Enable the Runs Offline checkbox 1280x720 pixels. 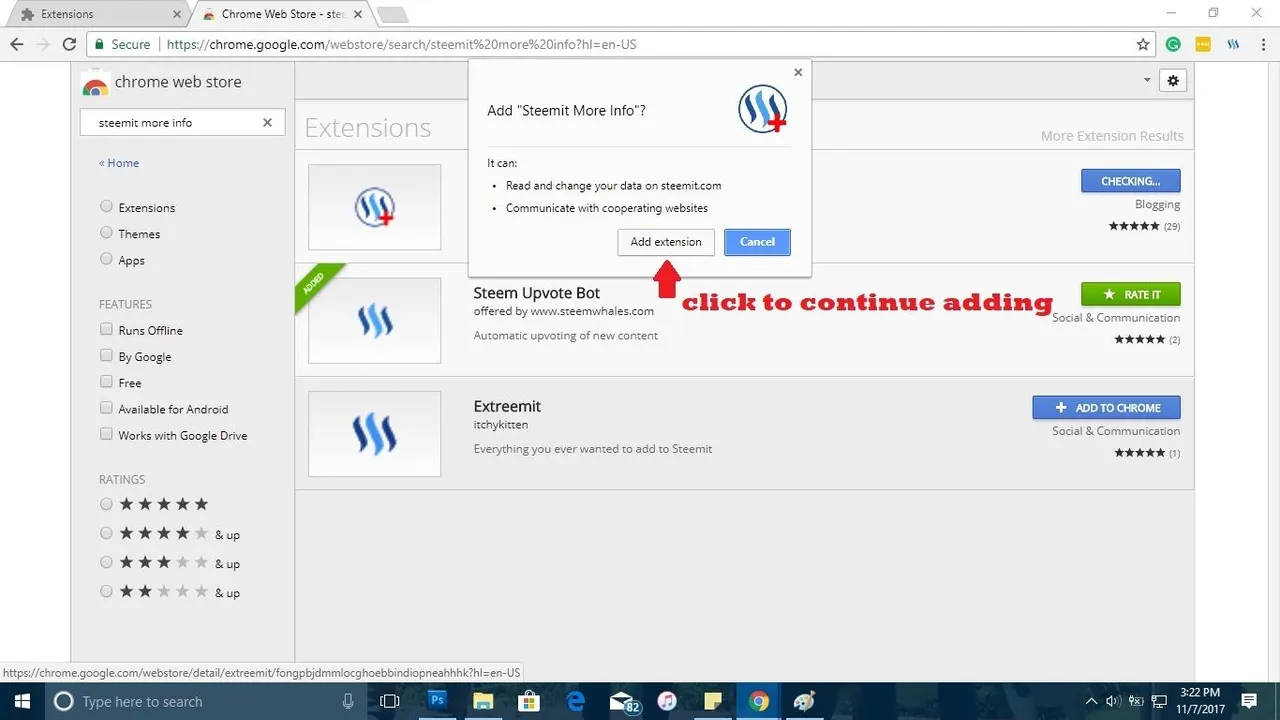click(x=106, y=329)
